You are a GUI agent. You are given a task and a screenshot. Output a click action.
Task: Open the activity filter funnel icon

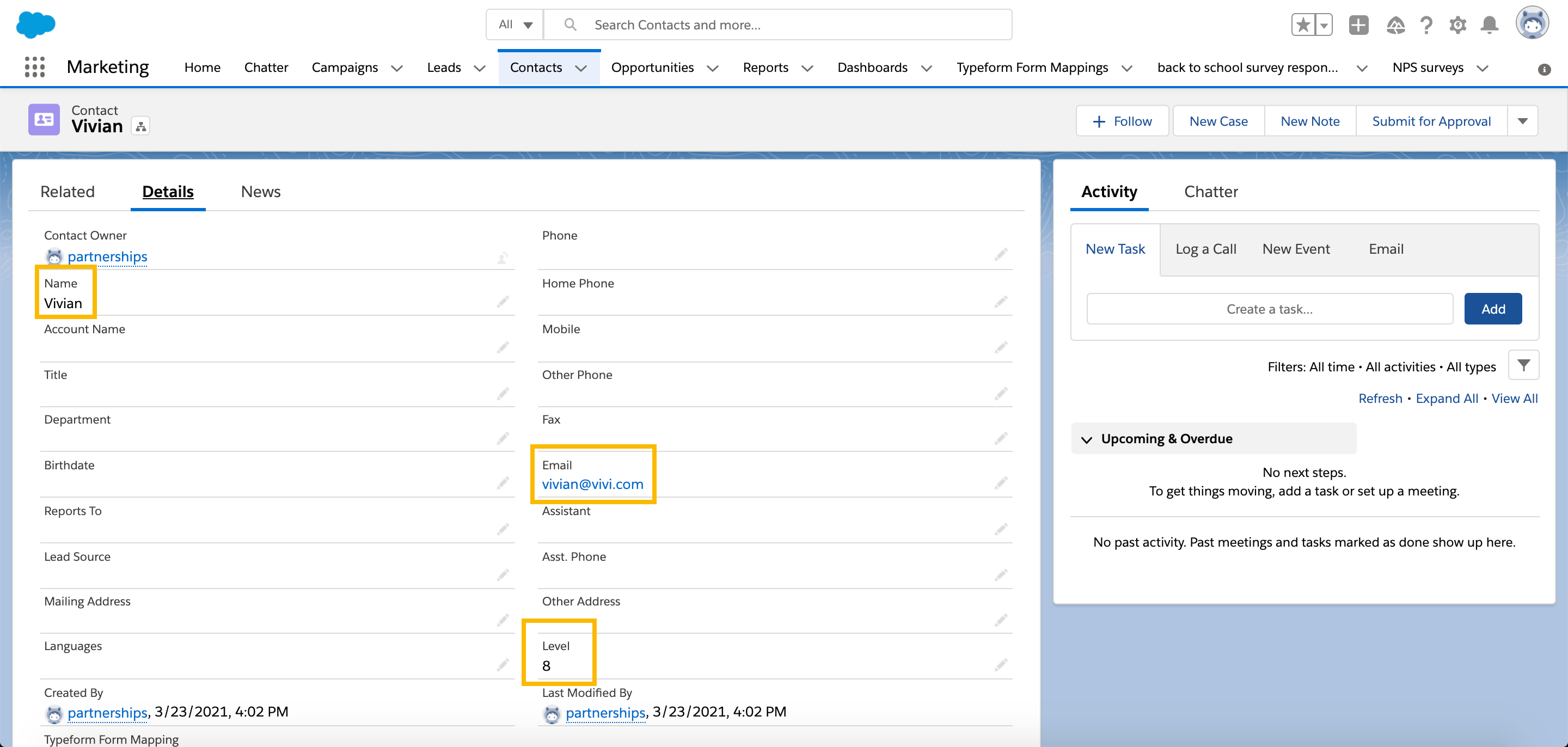click(1523, 365)
